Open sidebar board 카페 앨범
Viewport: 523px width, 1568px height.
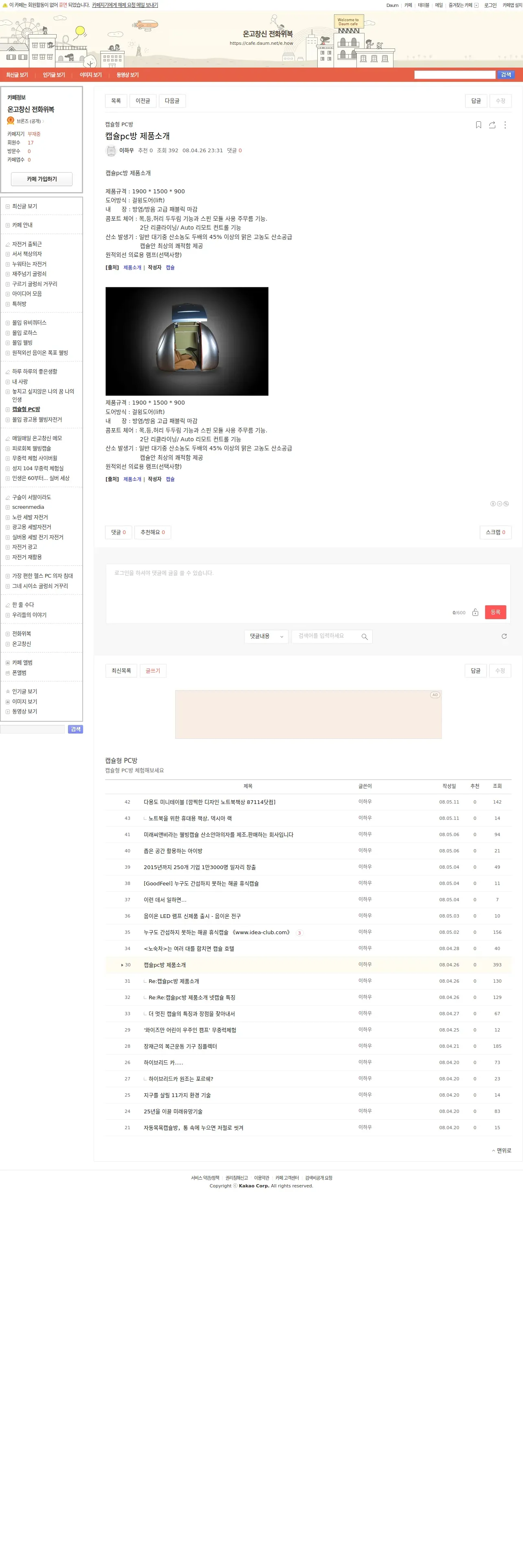(x=22, y=663)
